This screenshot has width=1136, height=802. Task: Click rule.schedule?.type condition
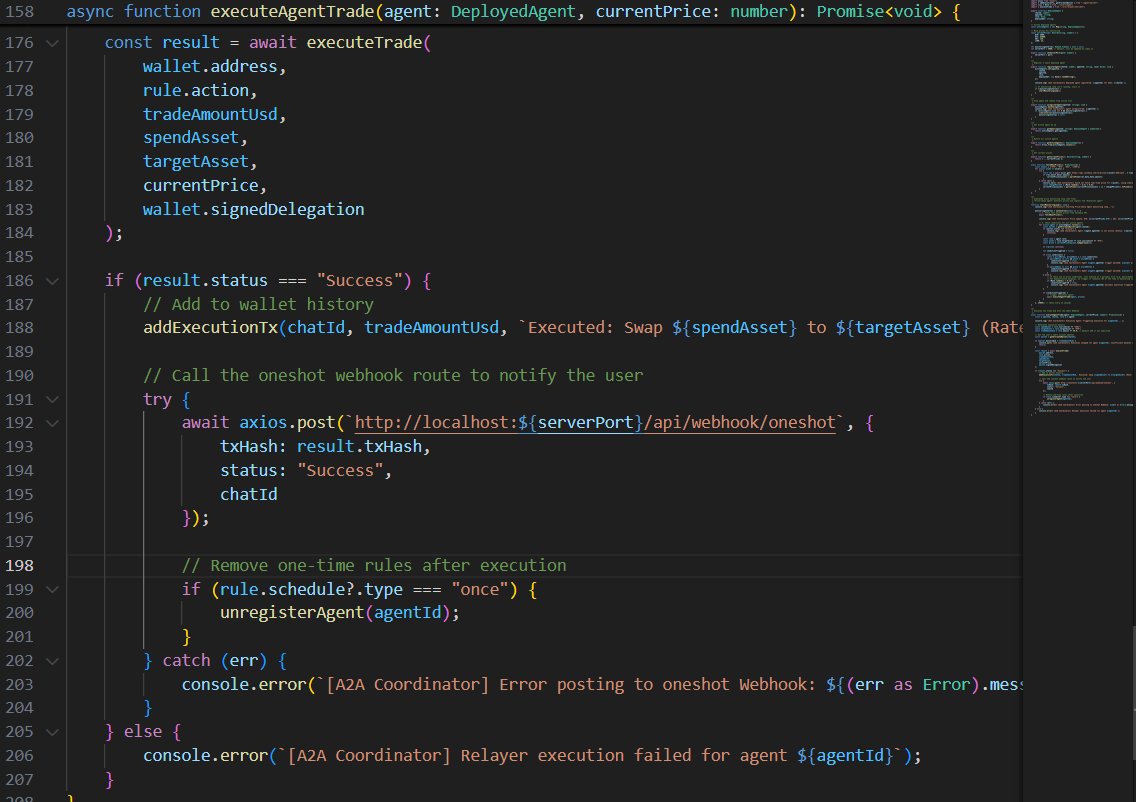tap(312, 589)
